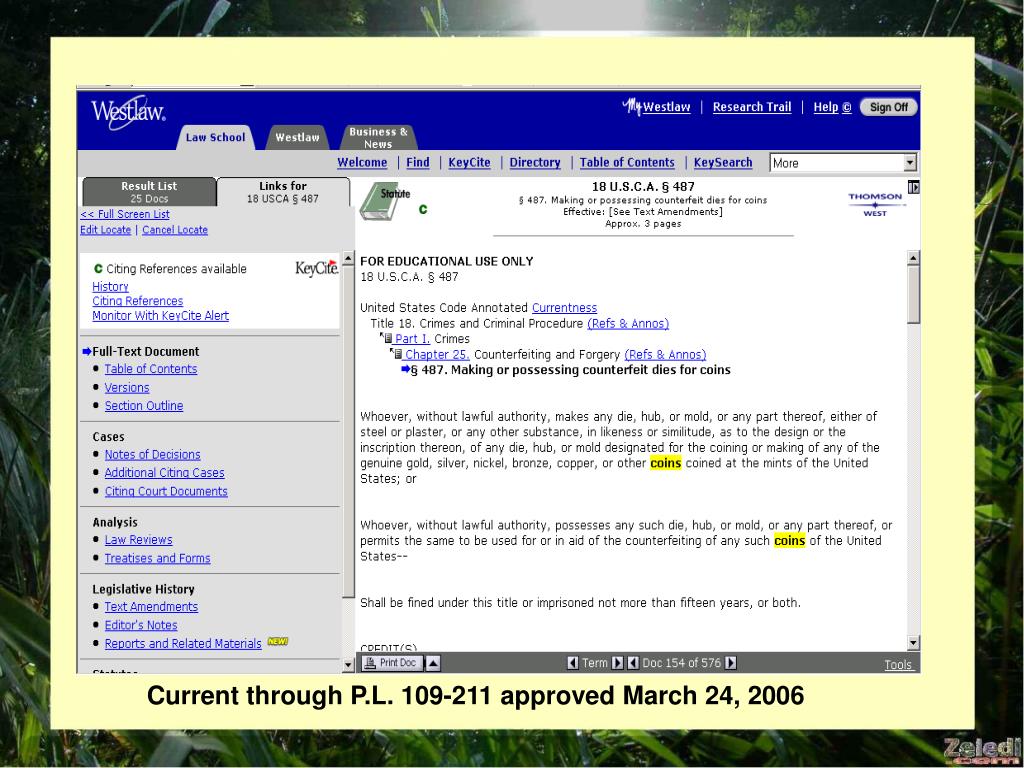Open the Citing References link
The image size is (1024, 768).
coord(138,301)
